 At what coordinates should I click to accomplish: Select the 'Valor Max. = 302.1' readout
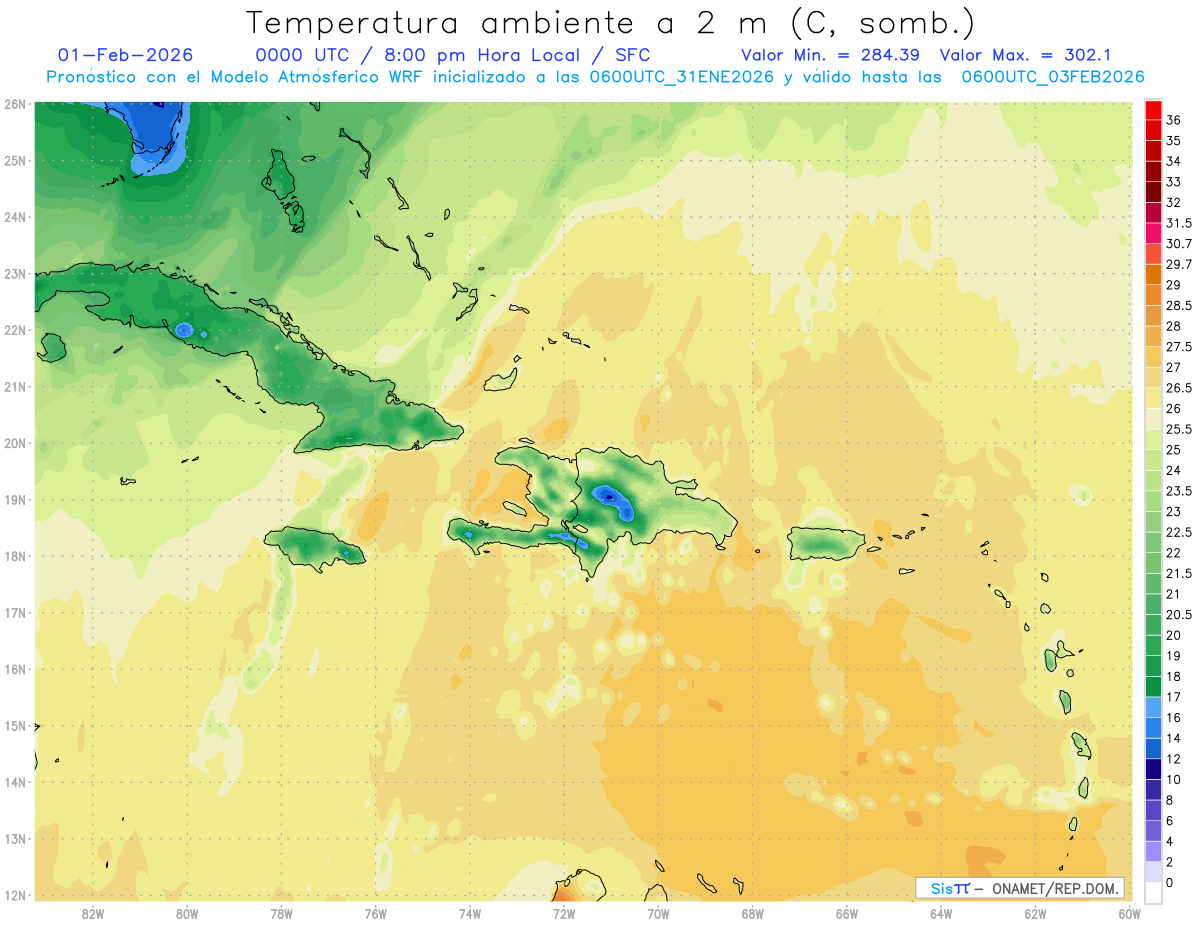(x=1026, y=55)
